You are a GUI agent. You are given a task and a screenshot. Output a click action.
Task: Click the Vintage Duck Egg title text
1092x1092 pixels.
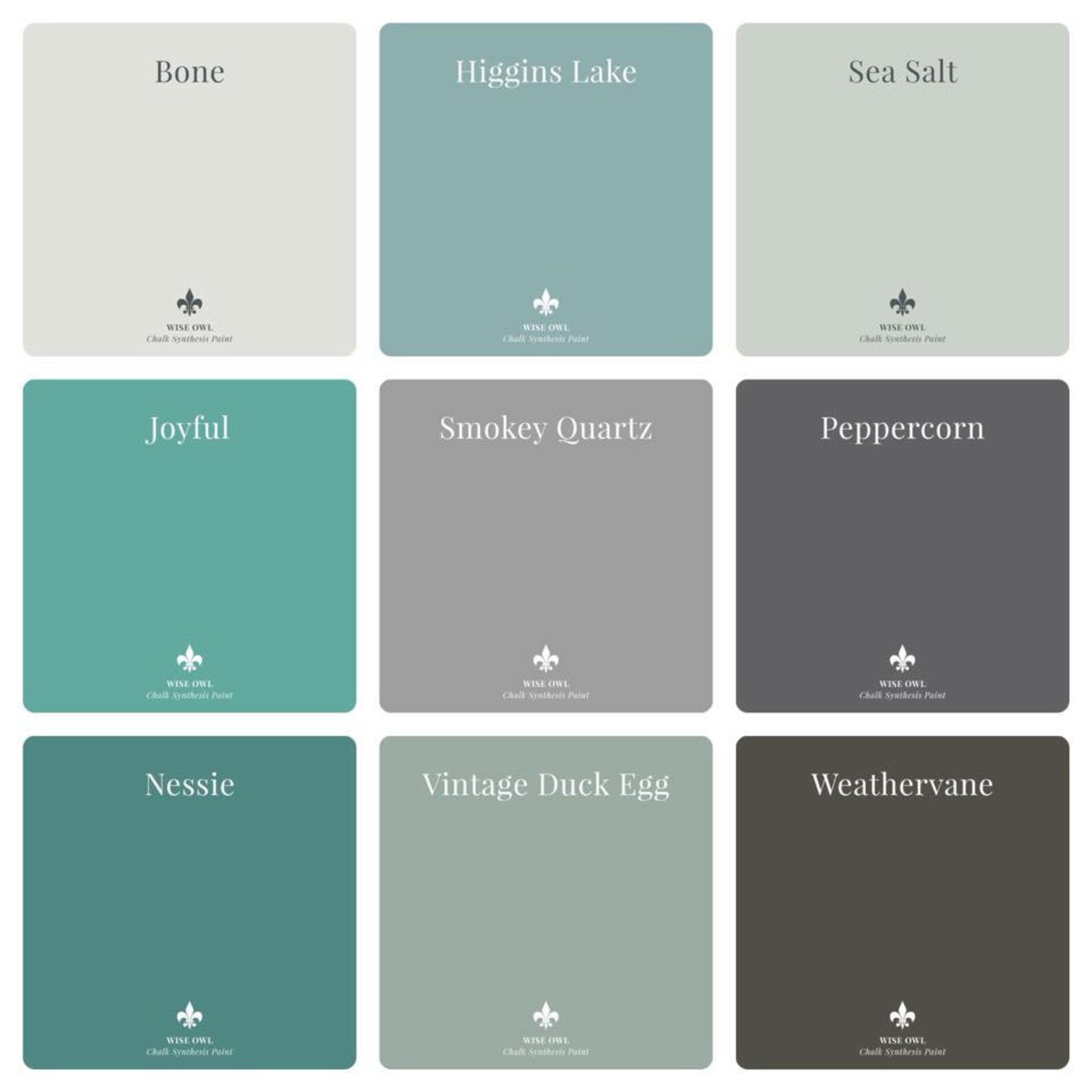[545, 786]
